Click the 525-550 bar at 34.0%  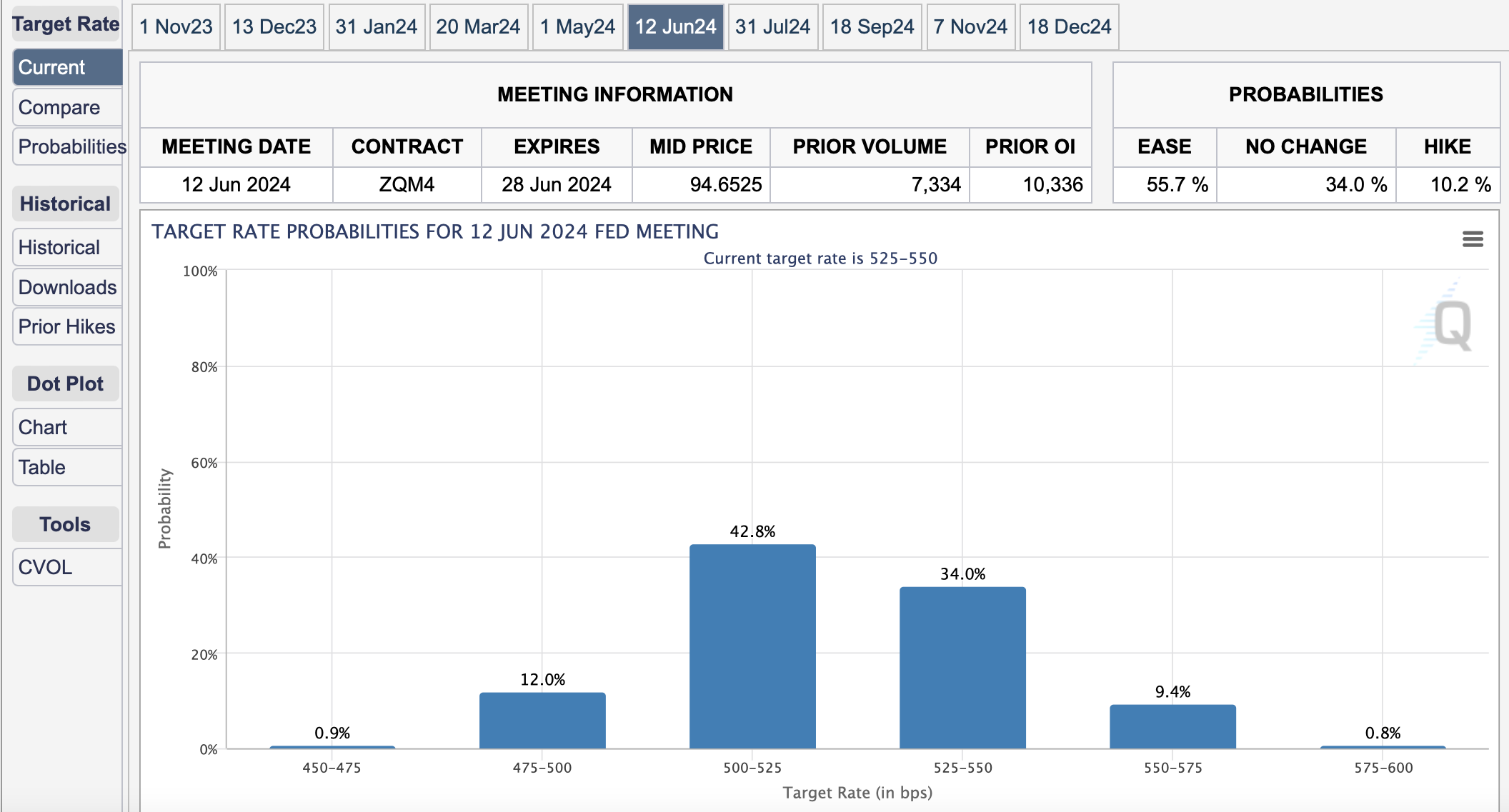(962, 668)
